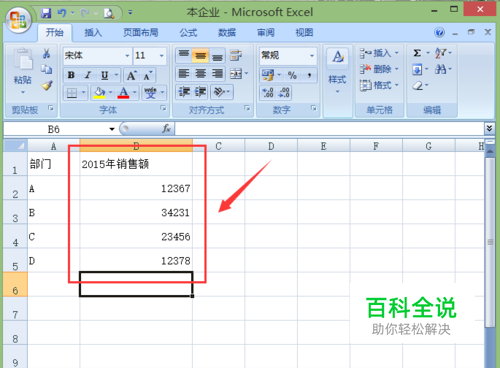500x368 pixels.
Task: Open Sort and Filter menu
Action: click(443, 53)
